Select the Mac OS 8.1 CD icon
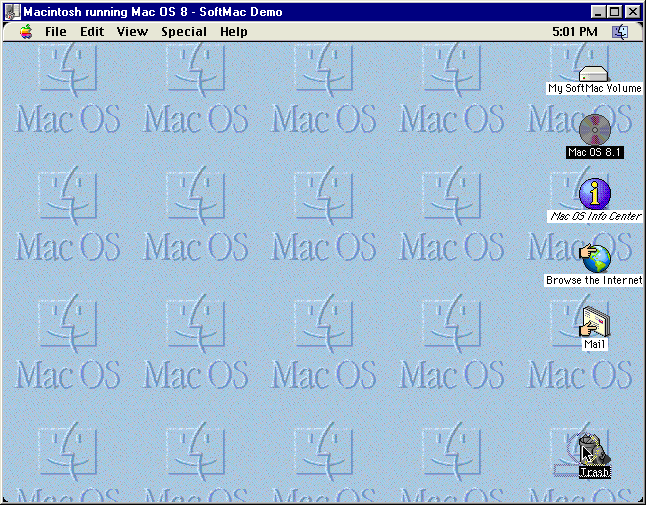The image size is (646, 505). pyautogui.click(x=595, y=130)
